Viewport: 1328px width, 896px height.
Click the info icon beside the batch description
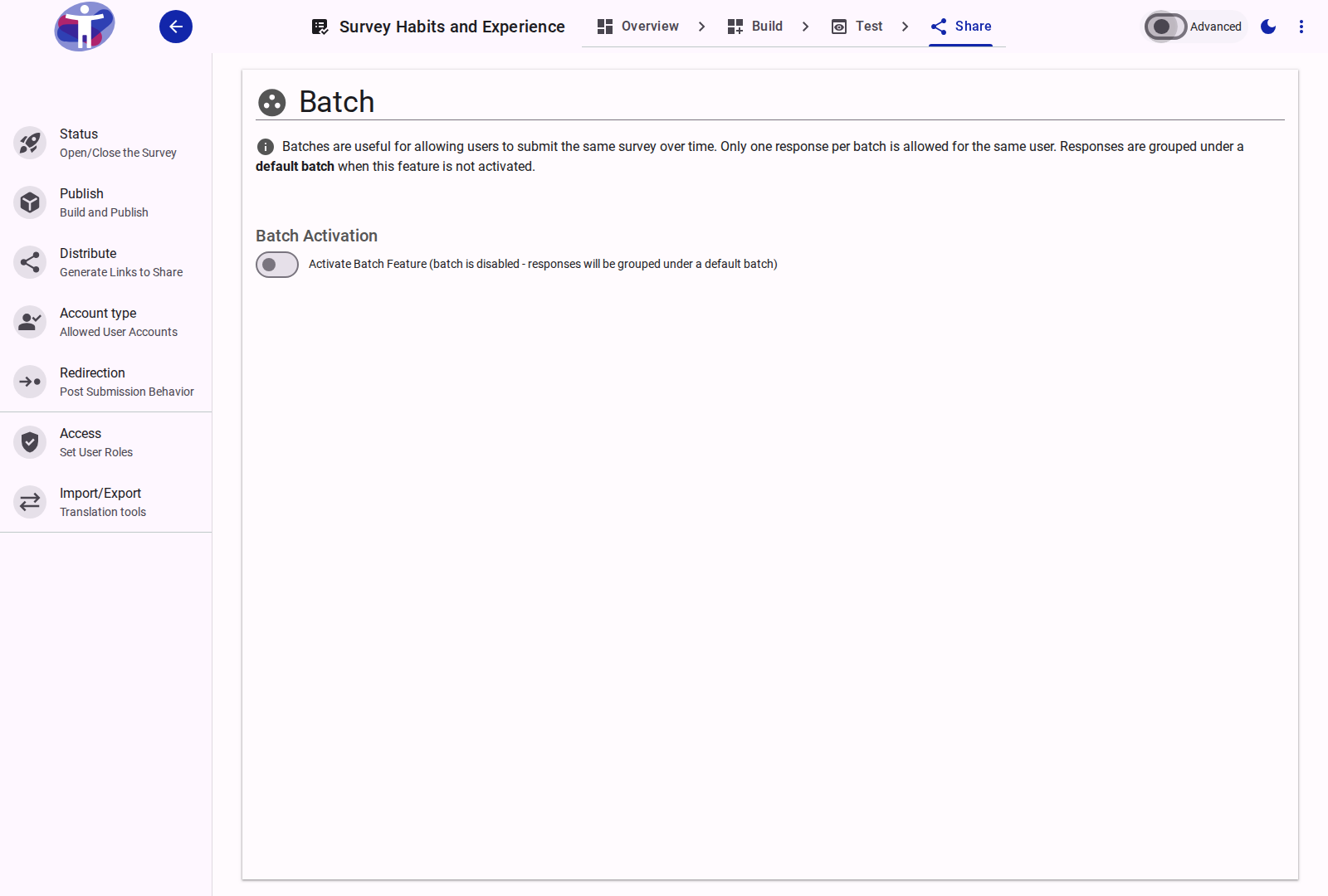266,147
